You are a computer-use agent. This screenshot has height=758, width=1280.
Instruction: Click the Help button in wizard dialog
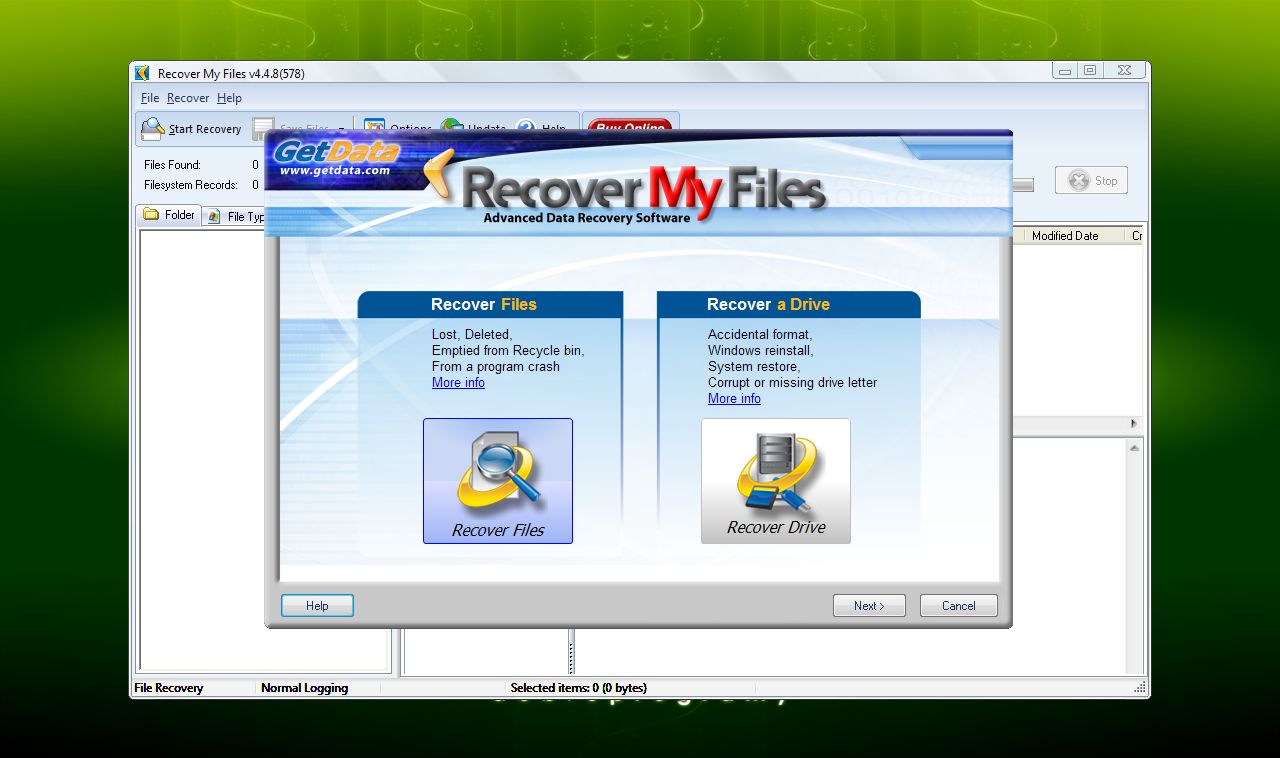[317, 606]
